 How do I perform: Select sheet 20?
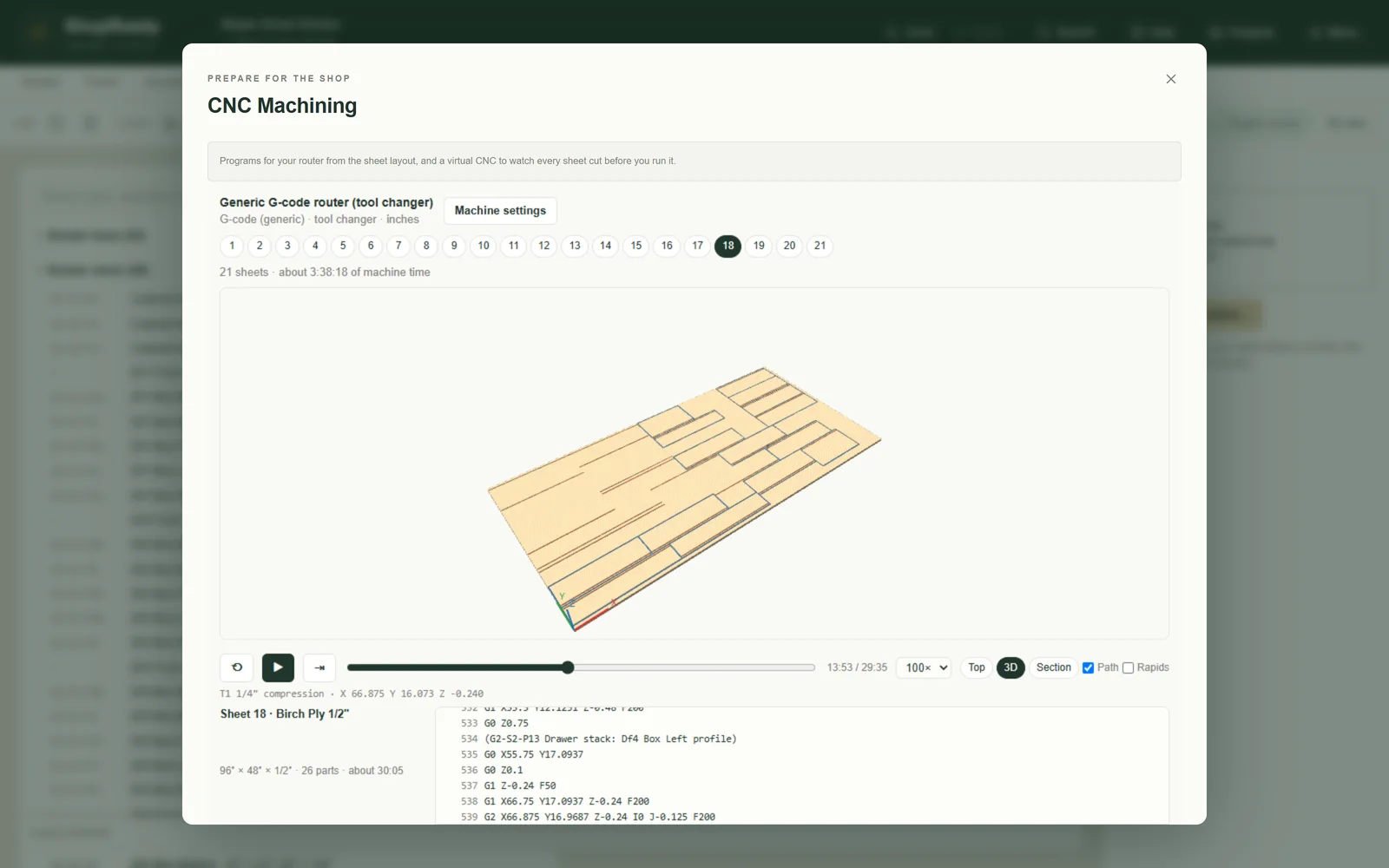point(789,246)
